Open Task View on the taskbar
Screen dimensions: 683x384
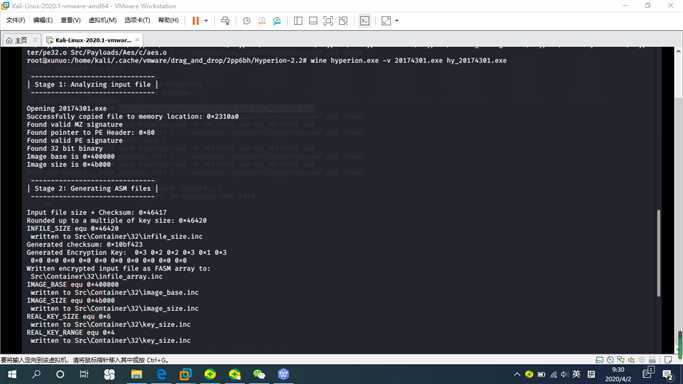coord(84,374)
